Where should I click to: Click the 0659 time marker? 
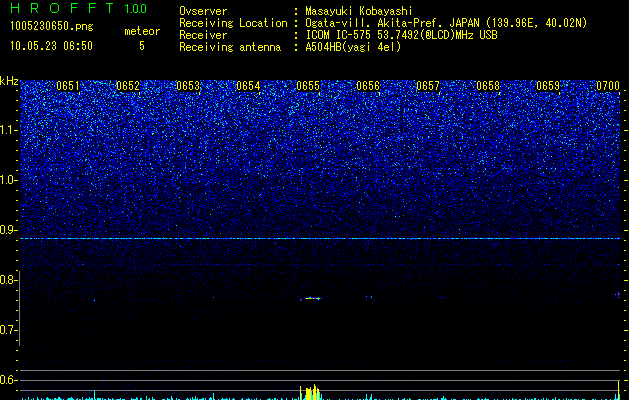(548, 86)
